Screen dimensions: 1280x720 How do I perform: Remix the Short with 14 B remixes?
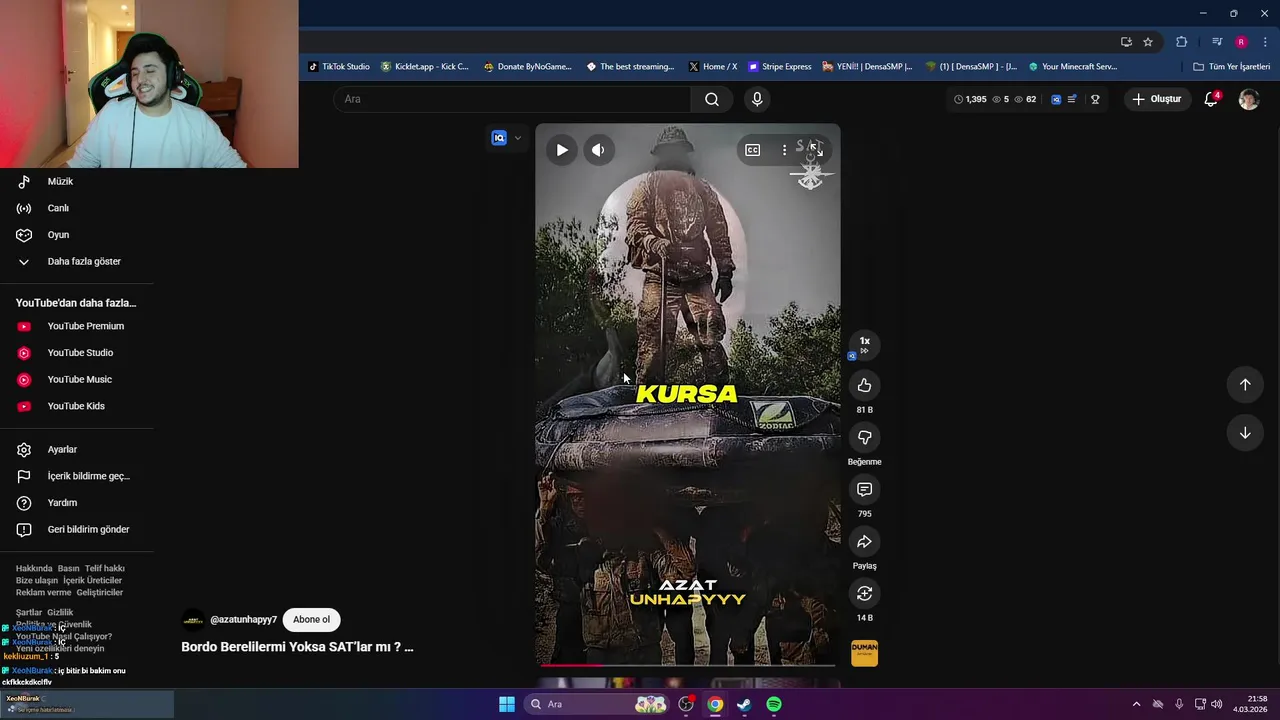864,593
